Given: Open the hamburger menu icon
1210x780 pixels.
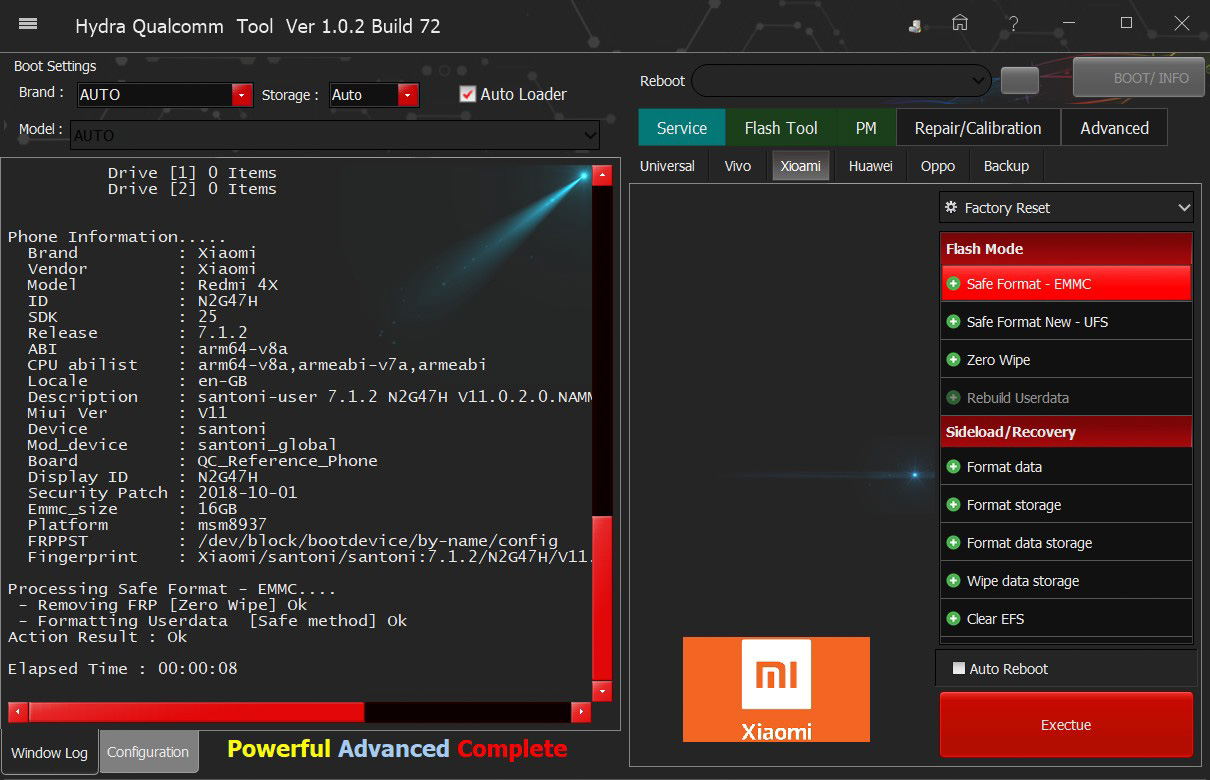Looking at the screenshot, I should (28, 24).
